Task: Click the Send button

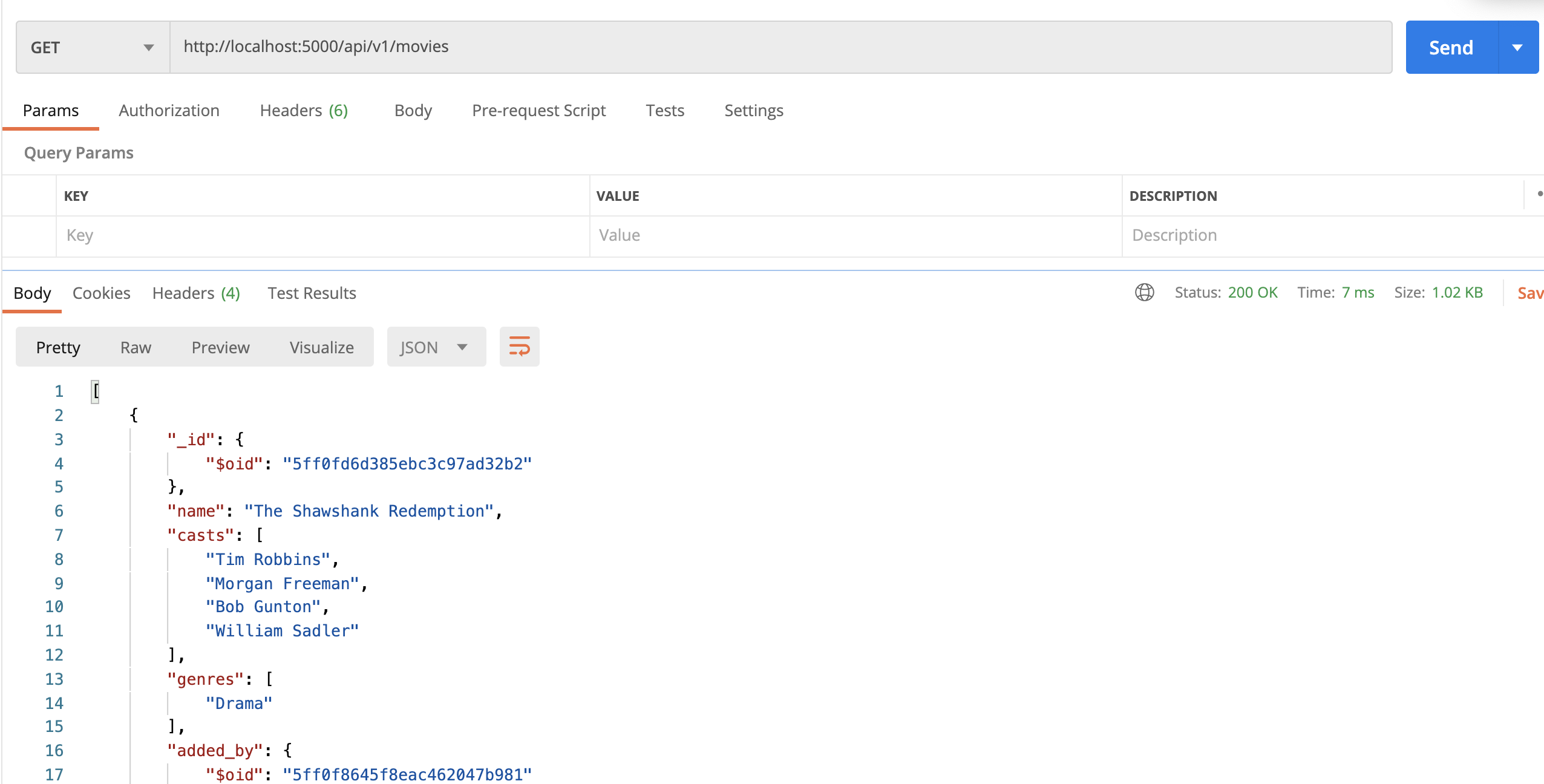Action: point(1451,47)
